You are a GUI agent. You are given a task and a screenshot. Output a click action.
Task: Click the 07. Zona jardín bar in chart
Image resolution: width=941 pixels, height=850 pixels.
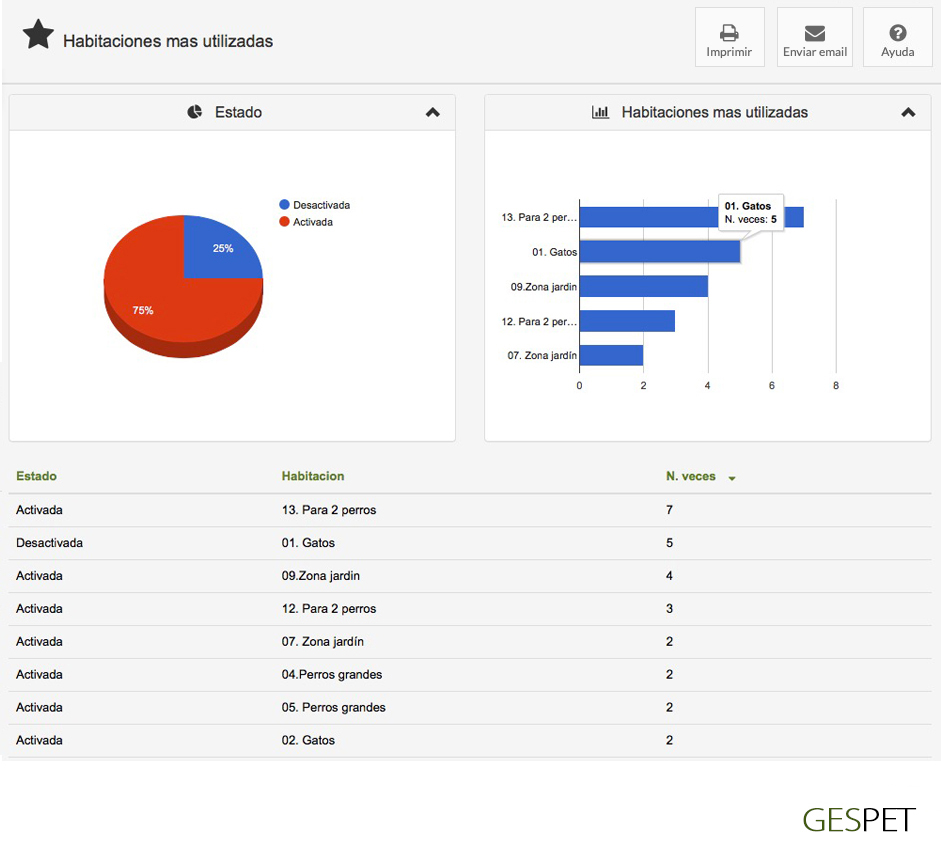[611, 355]
